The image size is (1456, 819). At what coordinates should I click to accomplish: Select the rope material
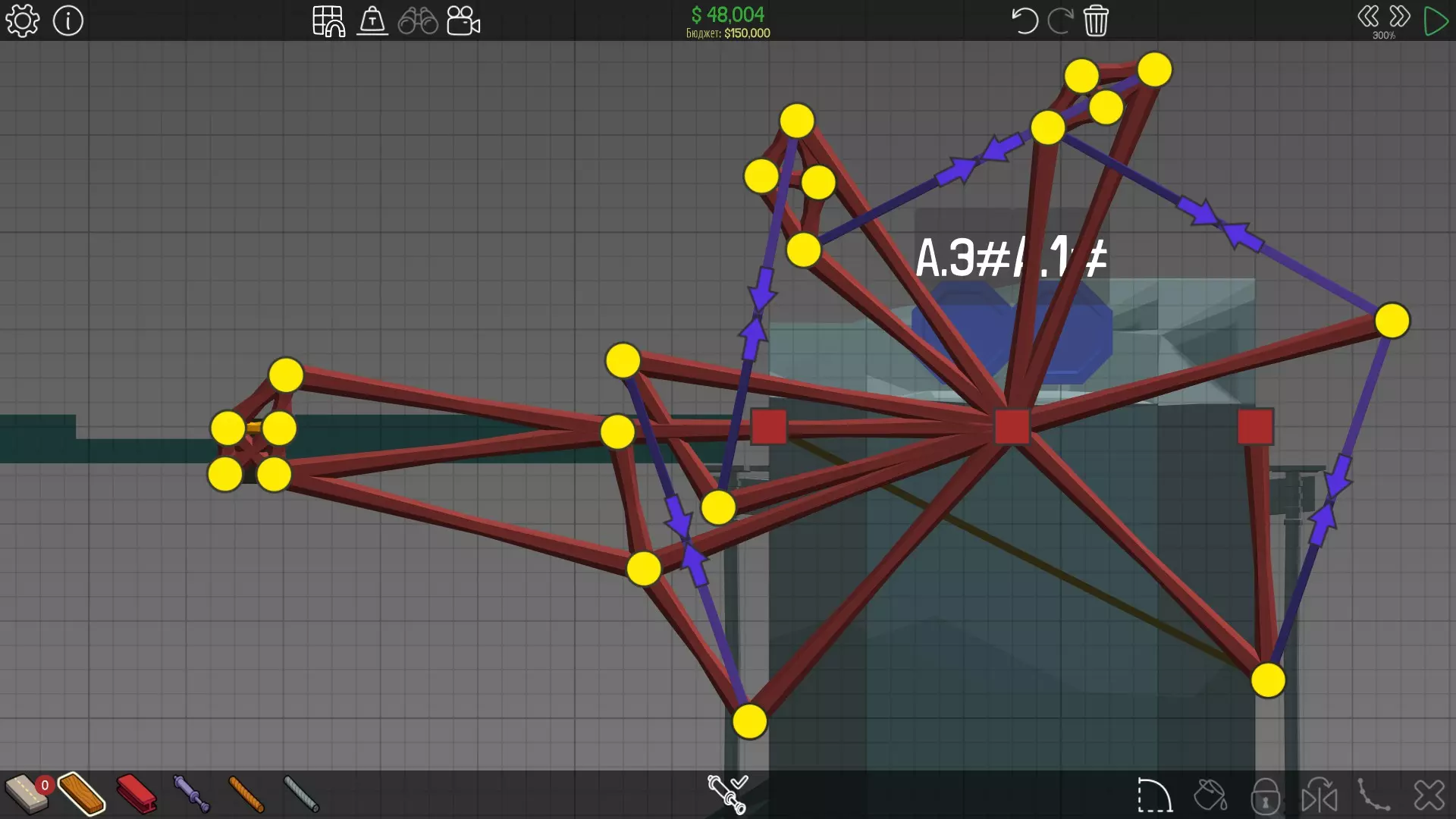246,794
